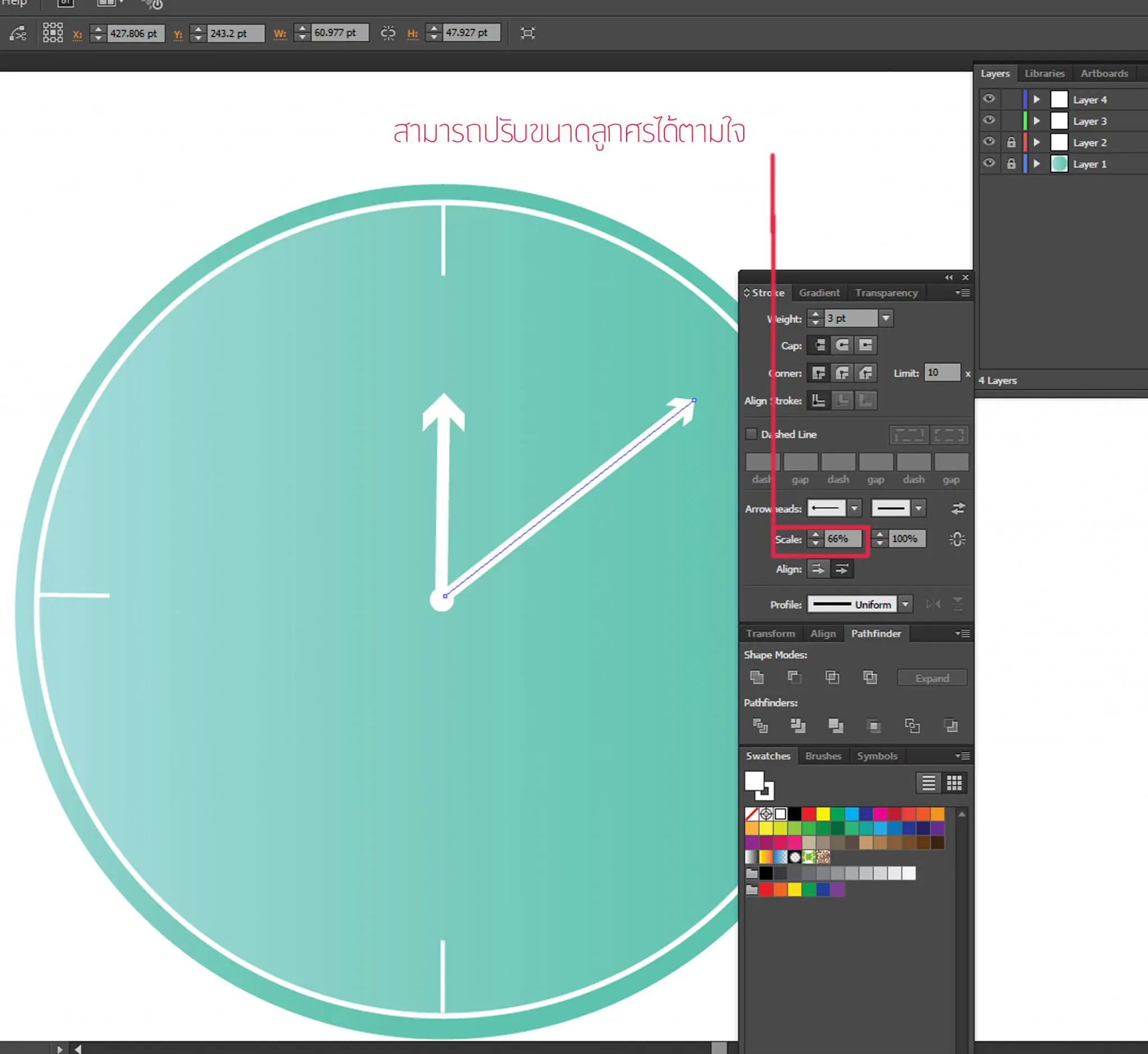Unlock Layer 2
The width and height of the screenshot is (1148, 1054).
[1012, 142]
